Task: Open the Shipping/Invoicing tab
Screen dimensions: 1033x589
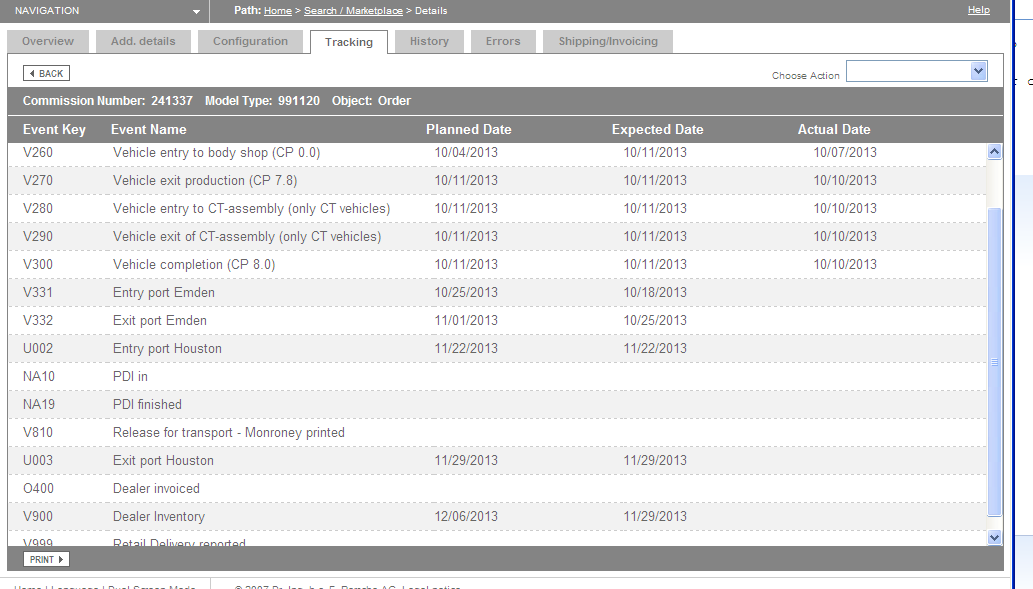Action: pos(607,41)
